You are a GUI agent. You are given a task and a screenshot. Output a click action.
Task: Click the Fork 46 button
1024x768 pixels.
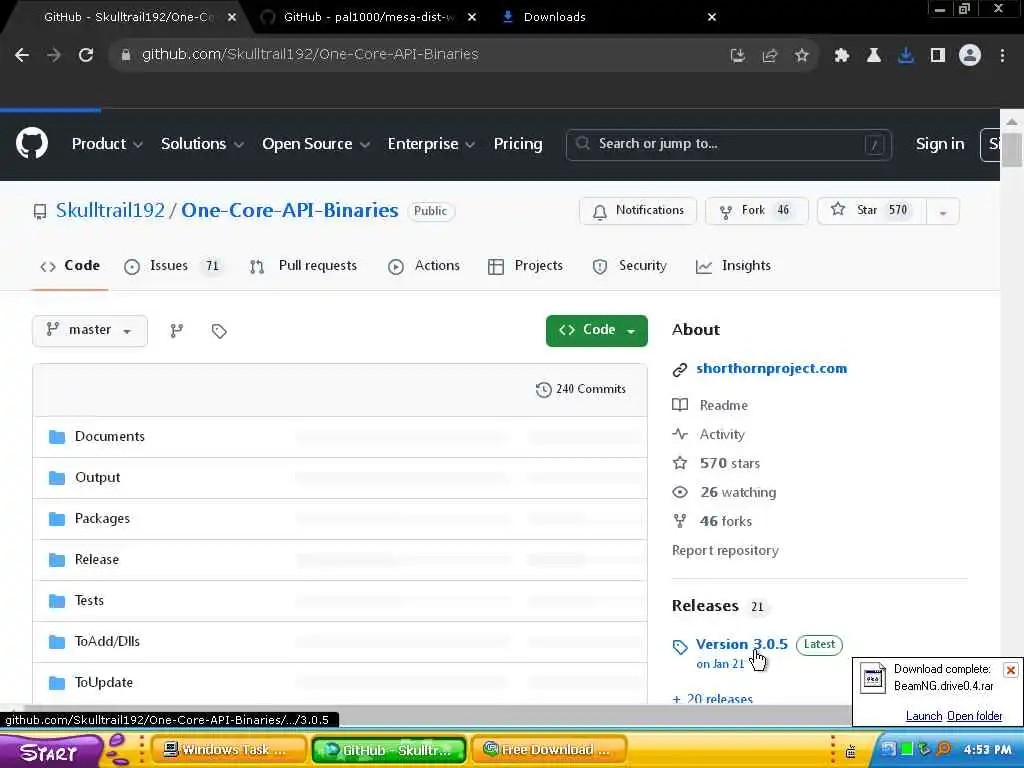click(x=756, y=211)
